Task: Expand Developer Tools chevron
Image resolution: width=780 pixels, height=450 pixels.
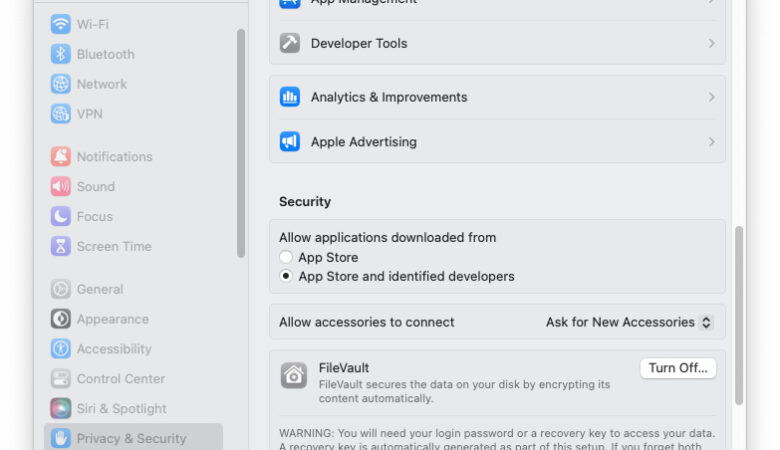Action: click(x=711, y=43)
